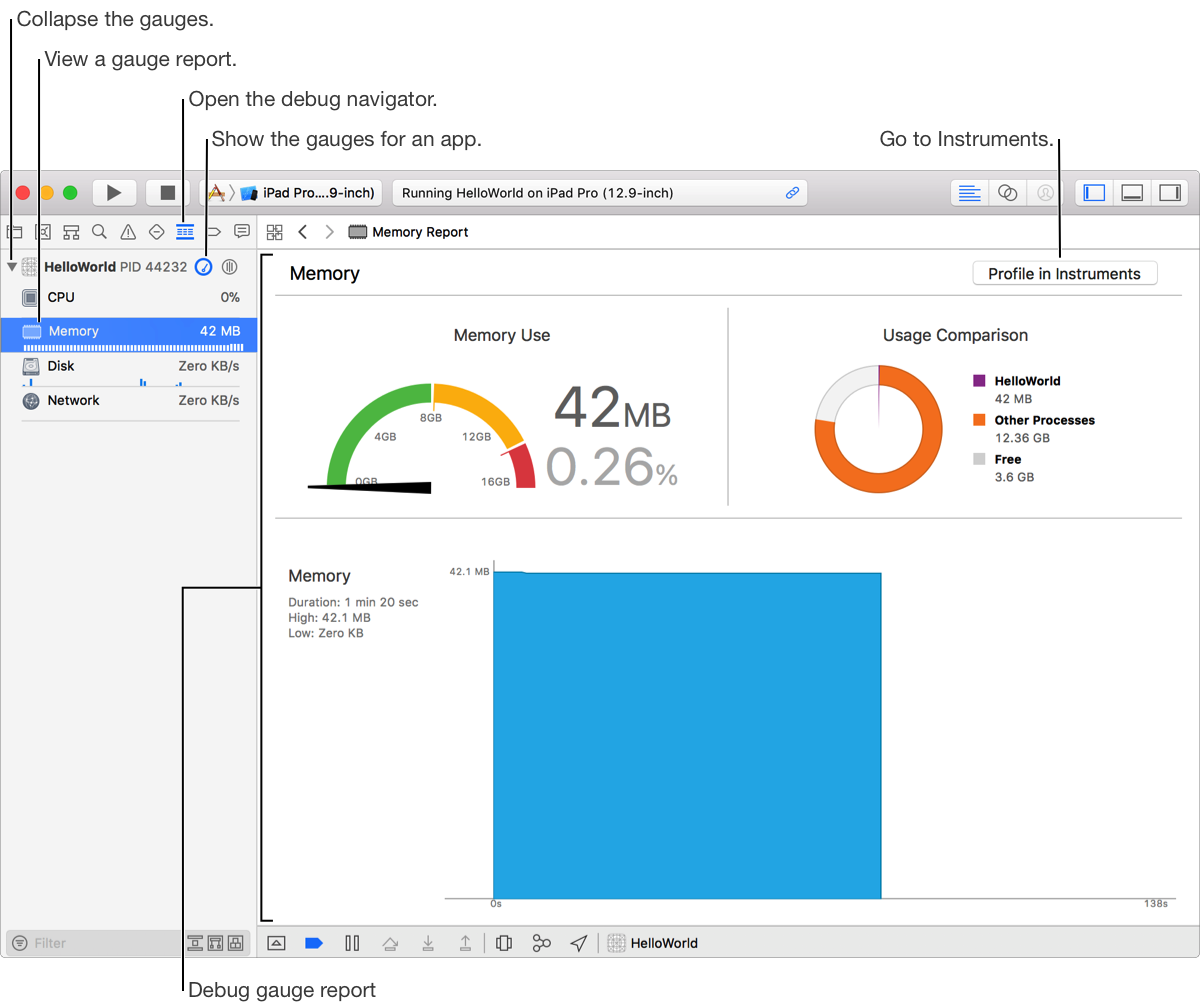Open the Disk gauge report
The width and height of the screenshot is (1200, 1008).
[130, 368]
